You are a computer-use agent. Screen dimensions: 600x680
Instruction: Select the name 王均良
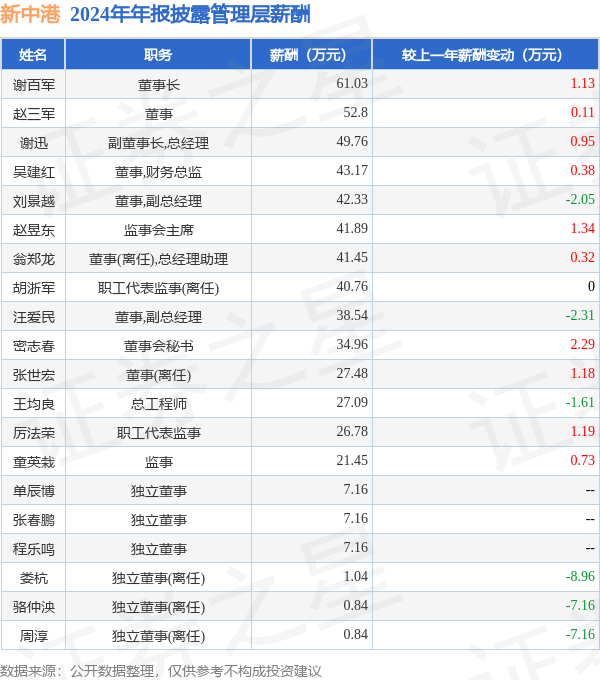pos(34,404)
